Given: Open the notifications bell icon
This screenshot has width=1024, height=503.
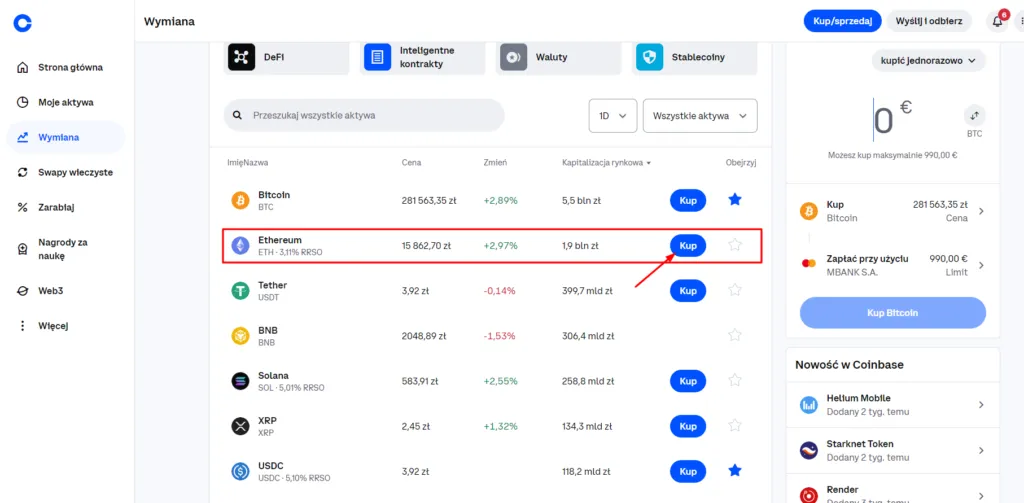Looking at the screenshot, I should click(x=997, y=22).
